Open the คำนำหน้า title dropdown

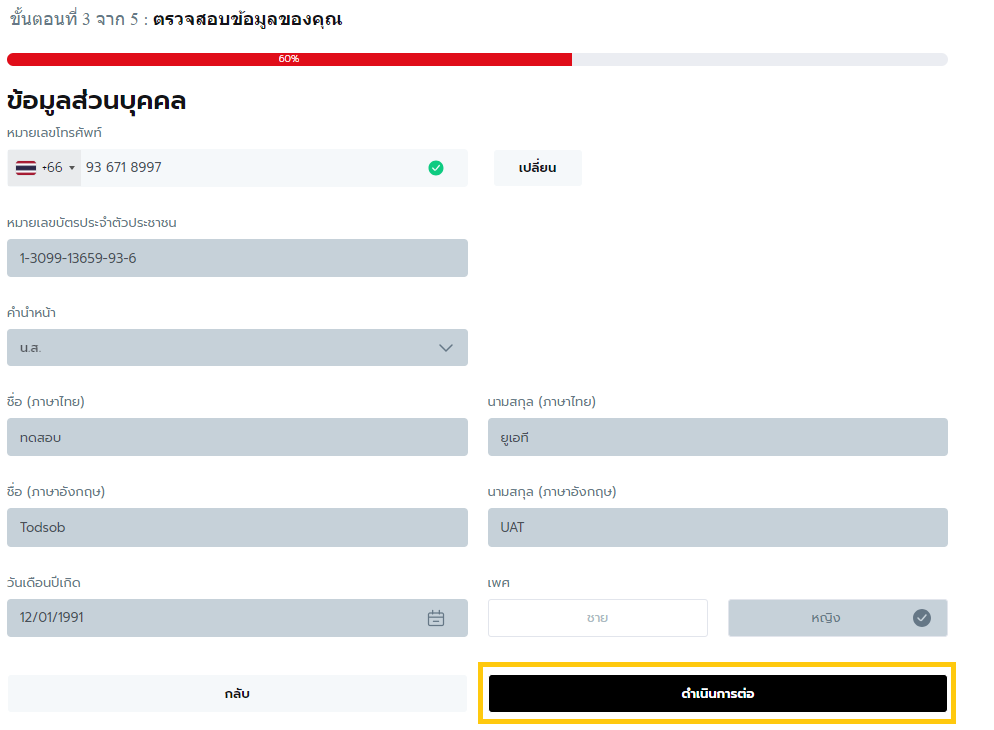[237, 347]
